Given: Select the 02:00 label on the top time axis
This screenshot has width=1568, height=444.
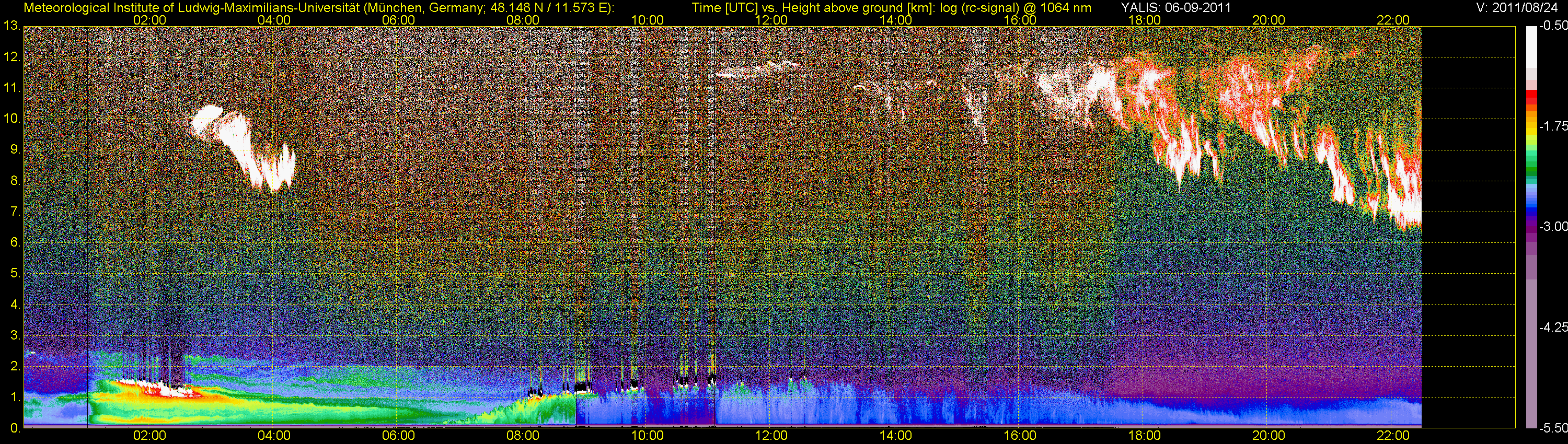Looking at the screenshot, I should pyautogui.click(x=149, y=20).
